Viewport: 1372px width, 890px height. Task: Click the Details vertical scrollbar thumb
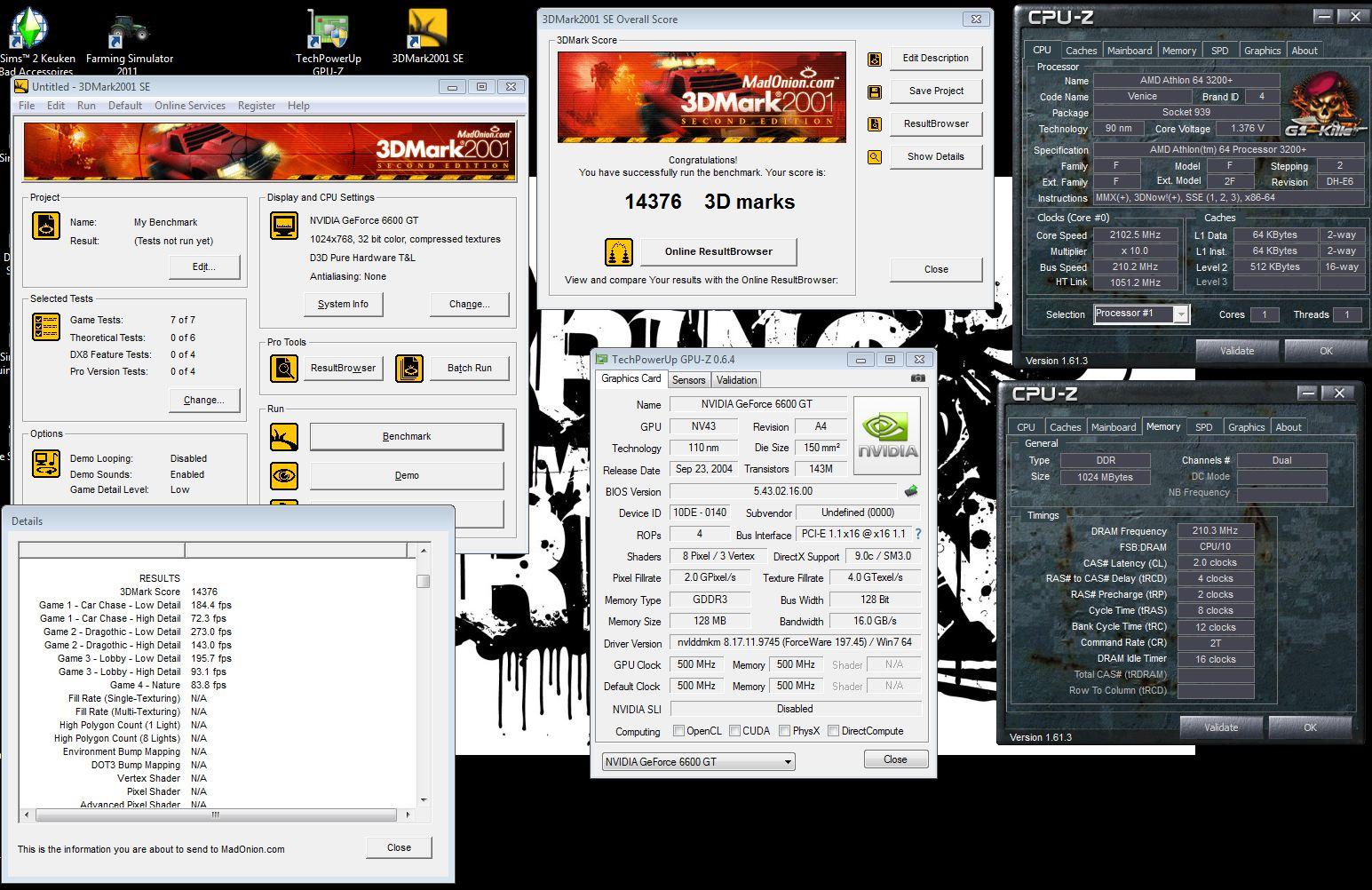[x=423, y=581]
